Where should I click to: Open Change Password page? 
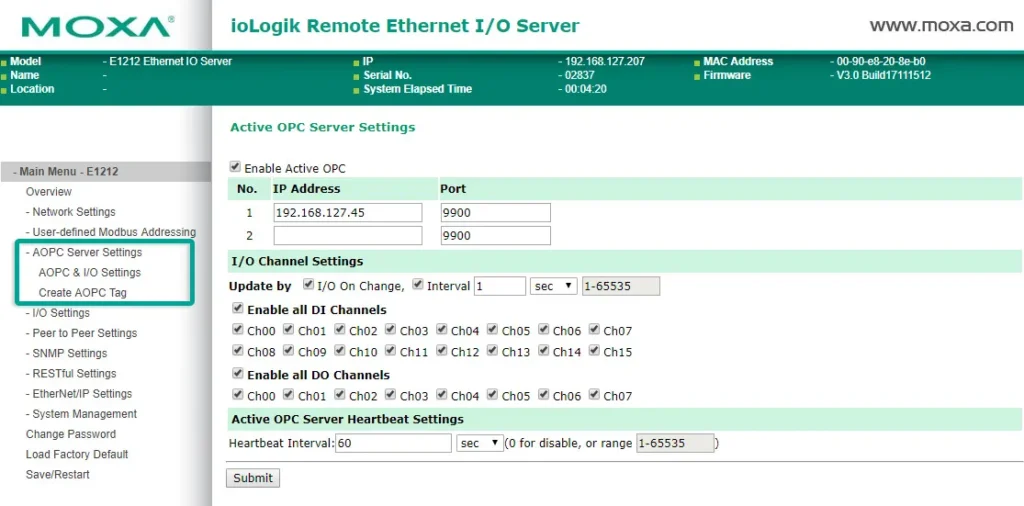[71, 435]
